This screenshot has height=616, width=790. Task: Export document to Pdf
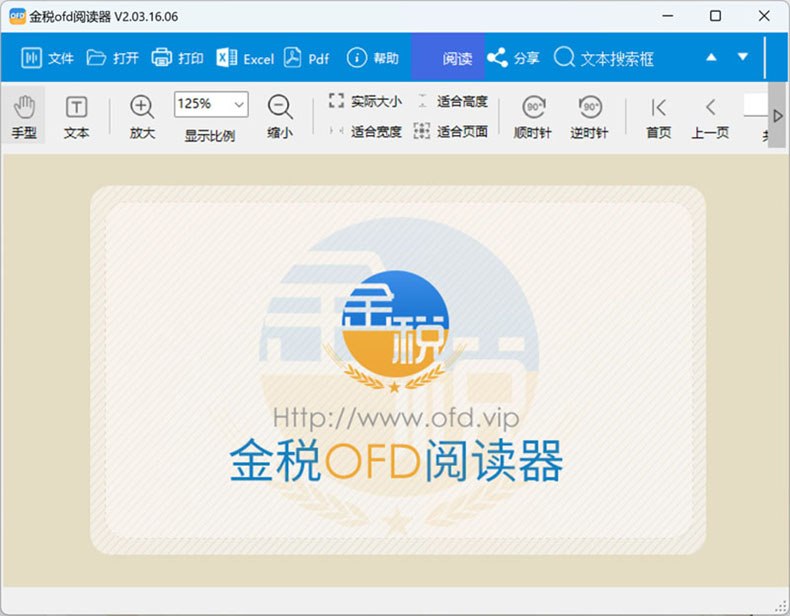pos(306,58)
